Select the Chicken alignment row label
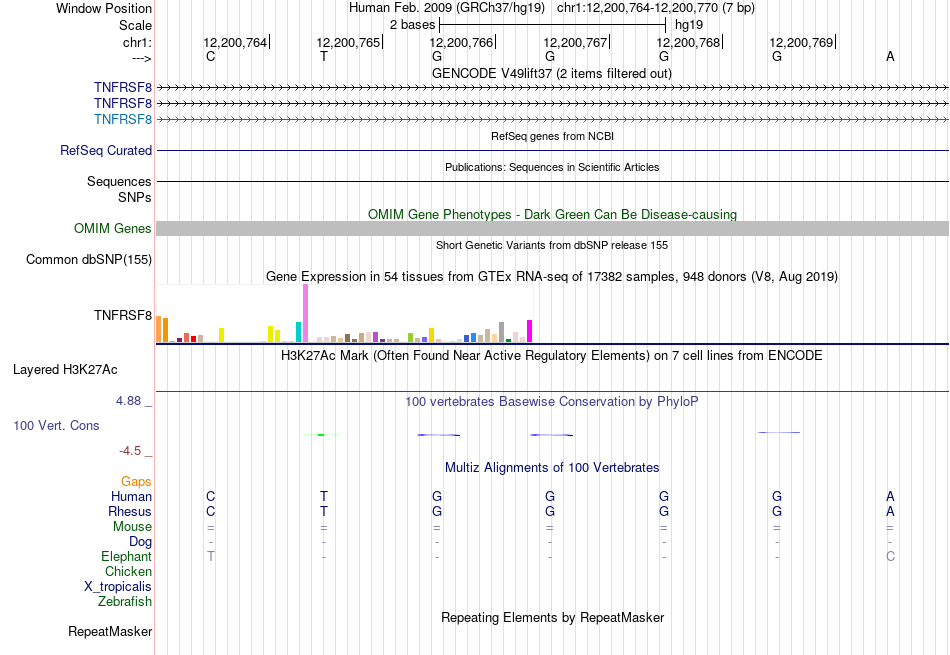The width and height of the screenshot is (950, 655). coord(128,571)
